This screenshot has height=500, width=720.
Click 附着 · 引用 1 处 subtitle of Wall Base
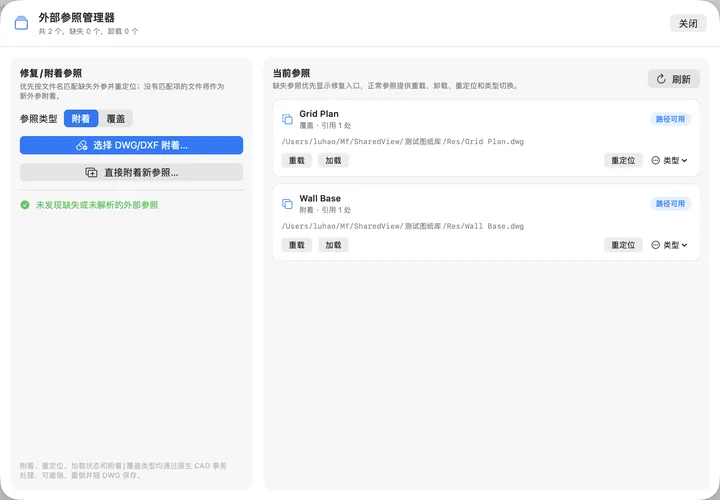325,210
